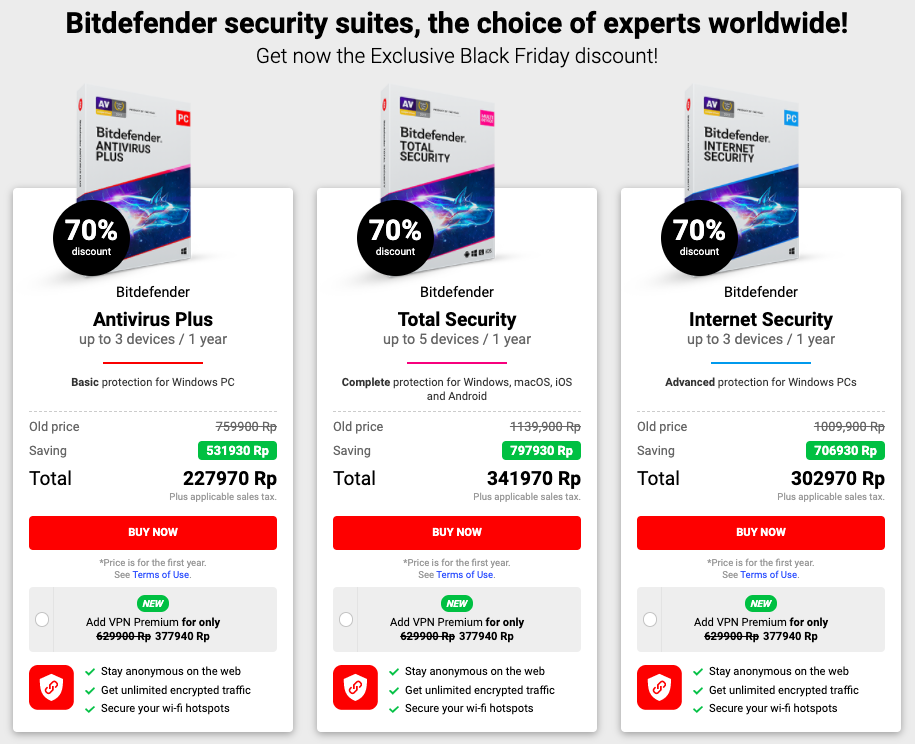Click the green 797930 Rp saving label

pyautogui.click(x=542, y=450)
